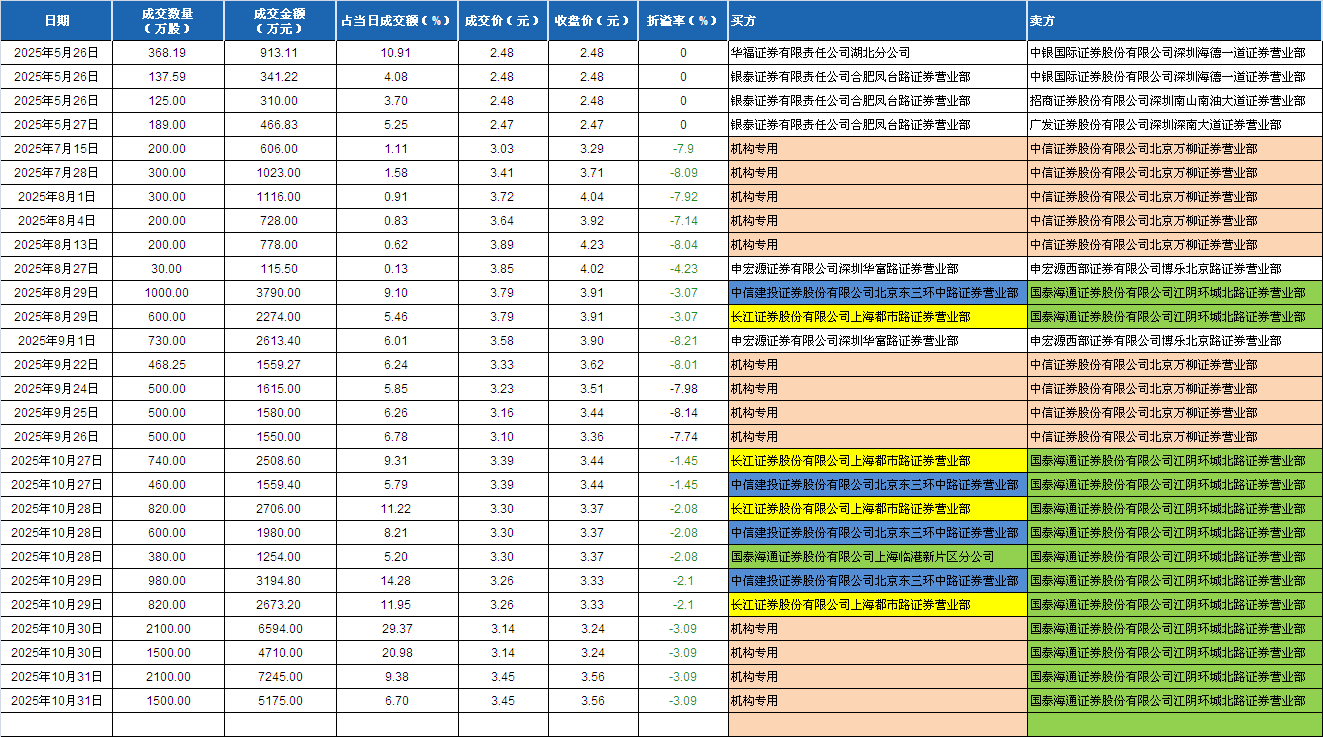Select the date cell 2025年8月4日
Screen dimensions: 1323x737
[57, 220]
